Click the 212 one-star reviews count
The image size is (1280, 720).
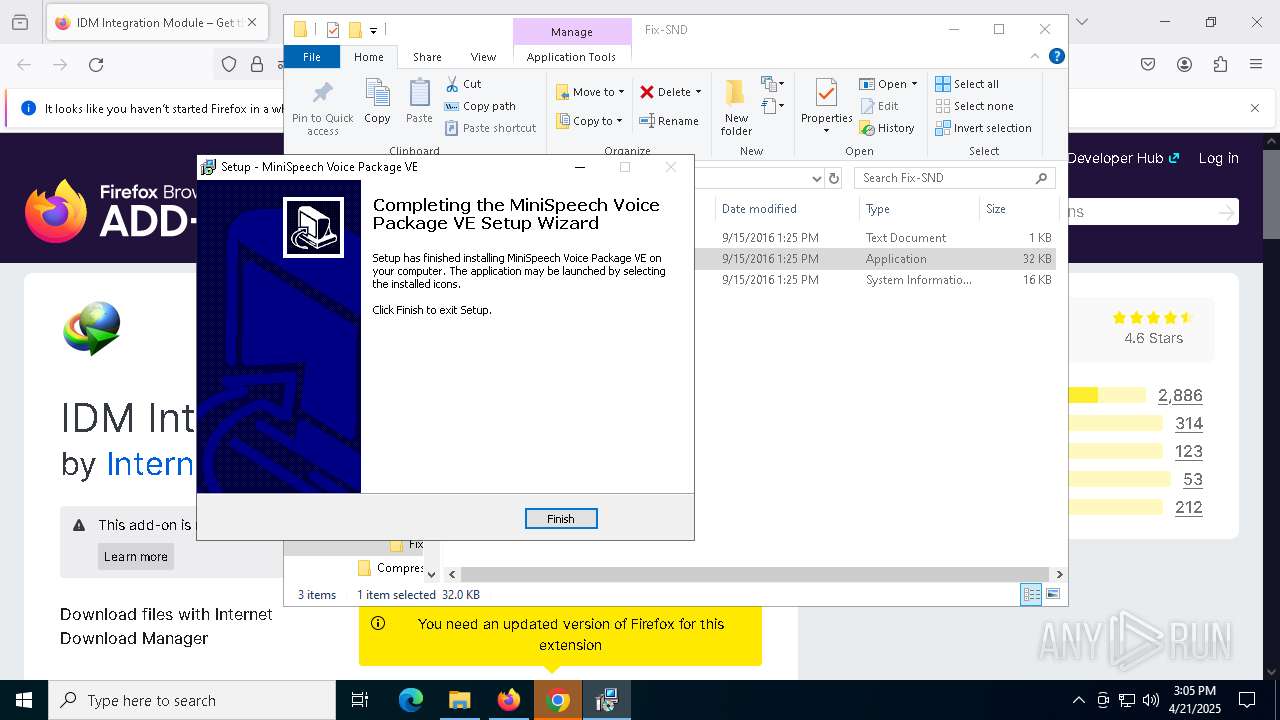point(1189,508)
